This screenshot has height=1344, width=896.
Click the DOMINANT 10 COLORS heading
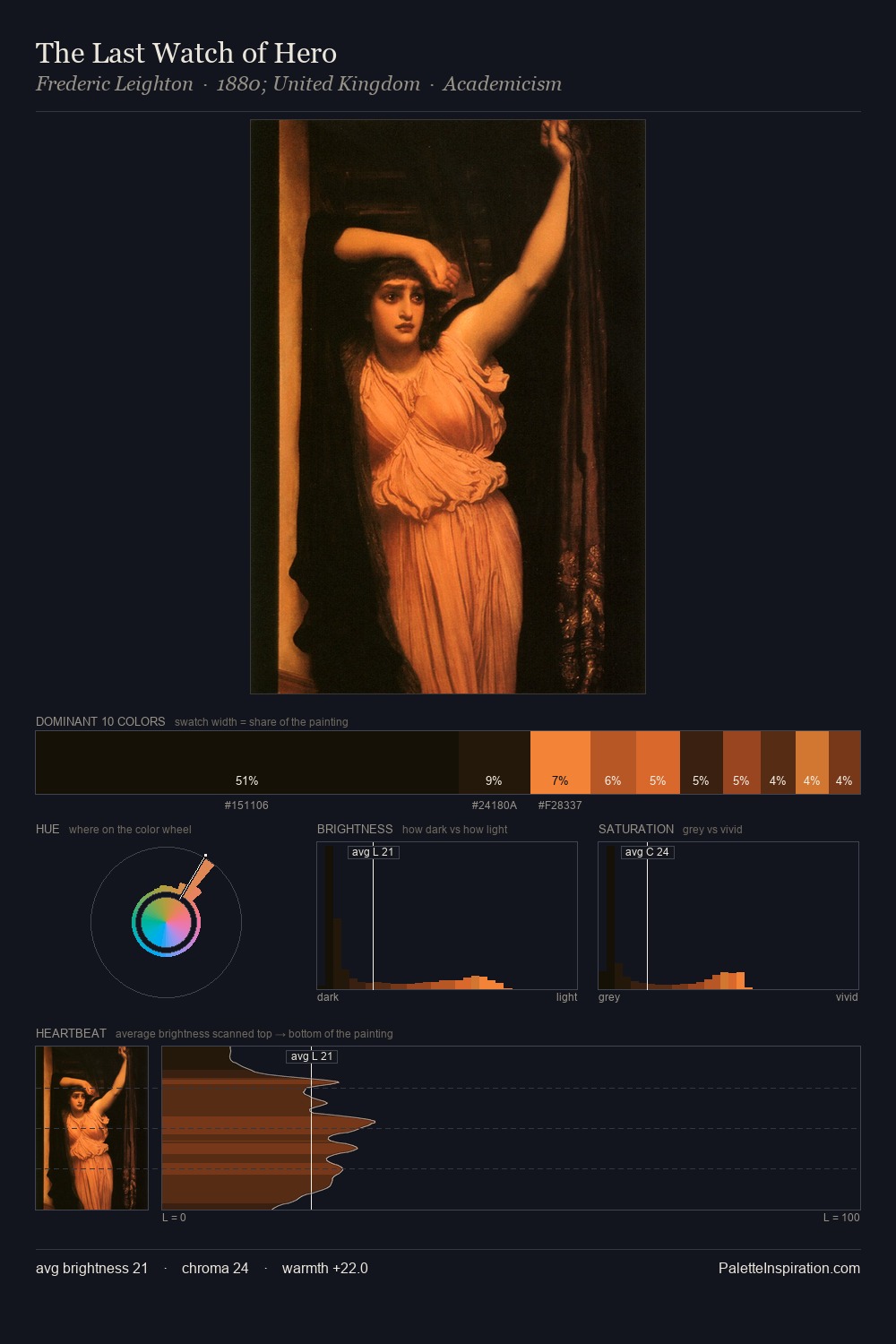point(100,721)
